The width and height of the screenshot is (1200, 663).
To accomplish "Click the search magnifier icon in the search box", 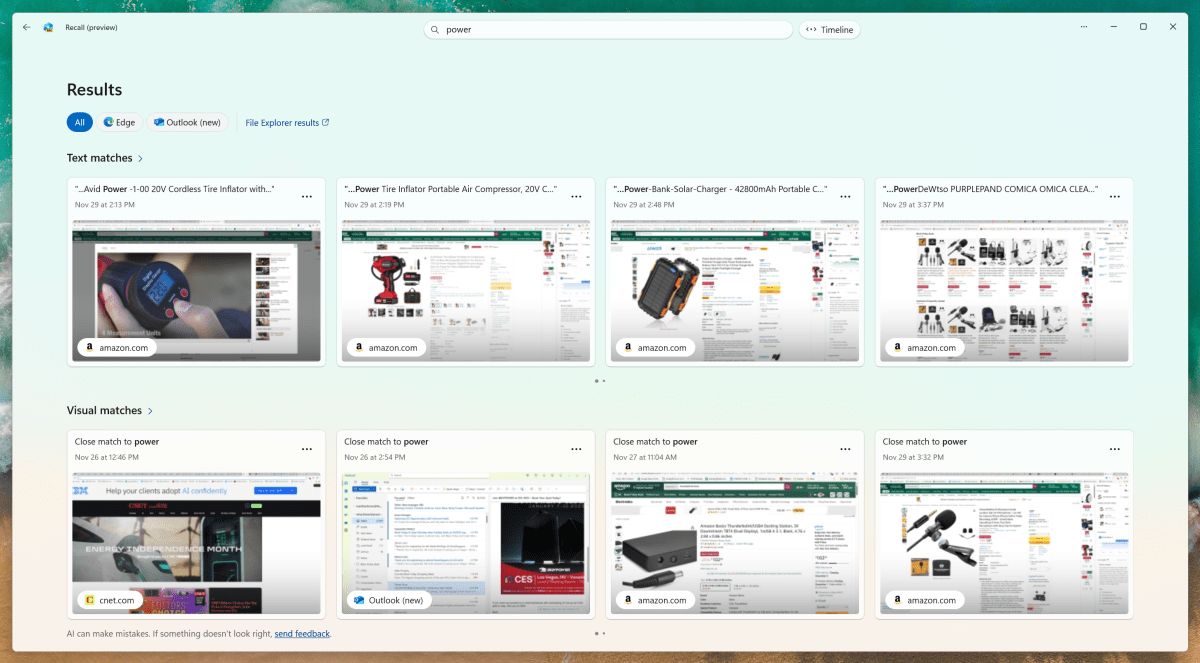I will [433, 29].
